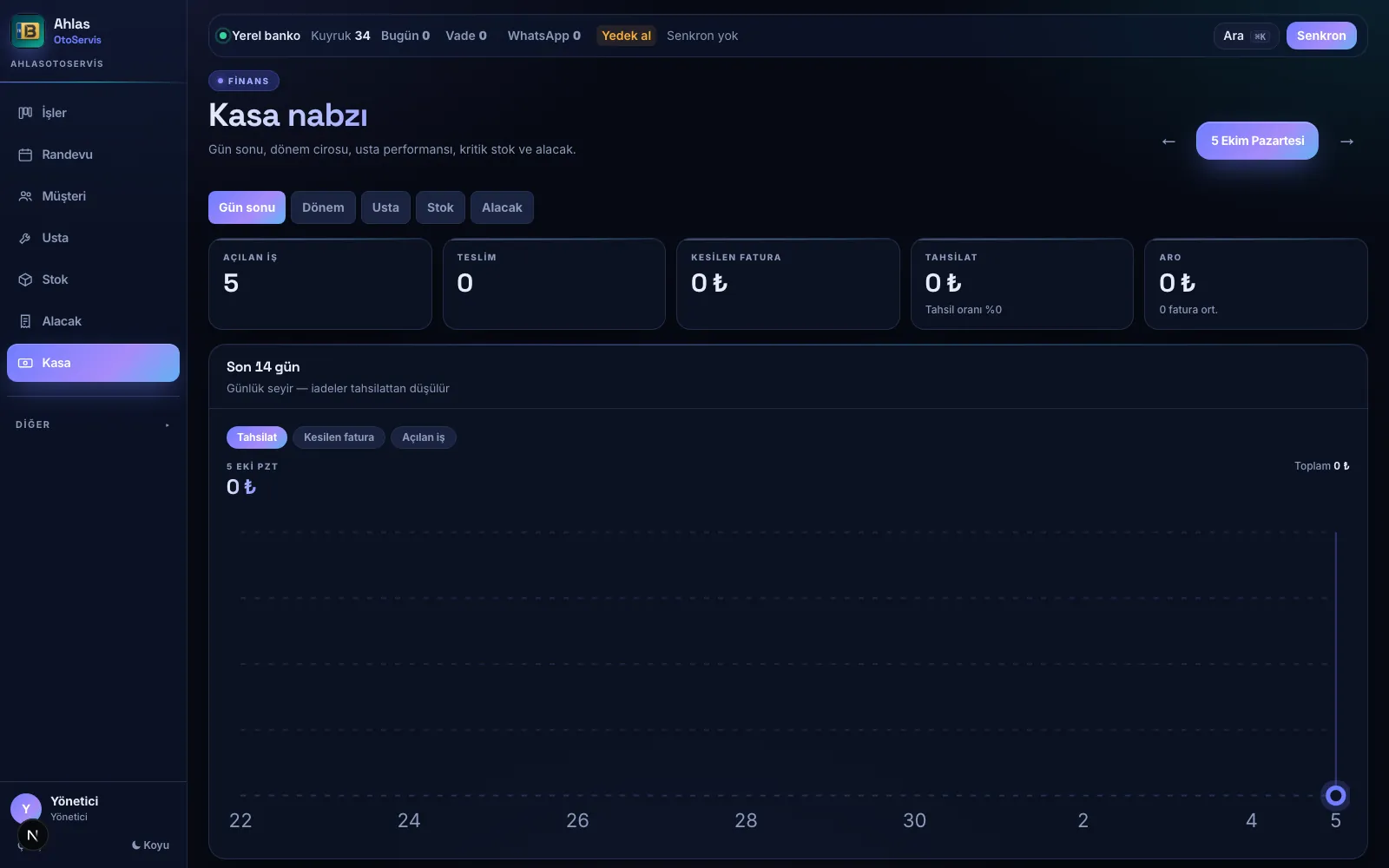1389x868 pixels.
Task: Open İşler page from sidebar
Action: (x=93, y=113)
